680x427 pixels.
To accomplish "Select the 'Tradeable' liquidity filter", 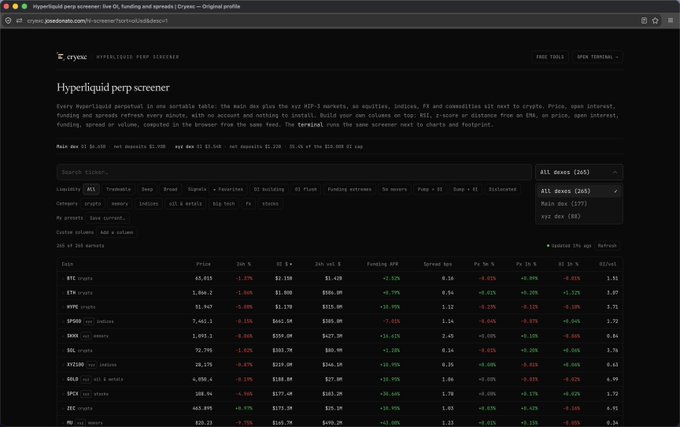I will pyautogui.click(x=118, y=189).
